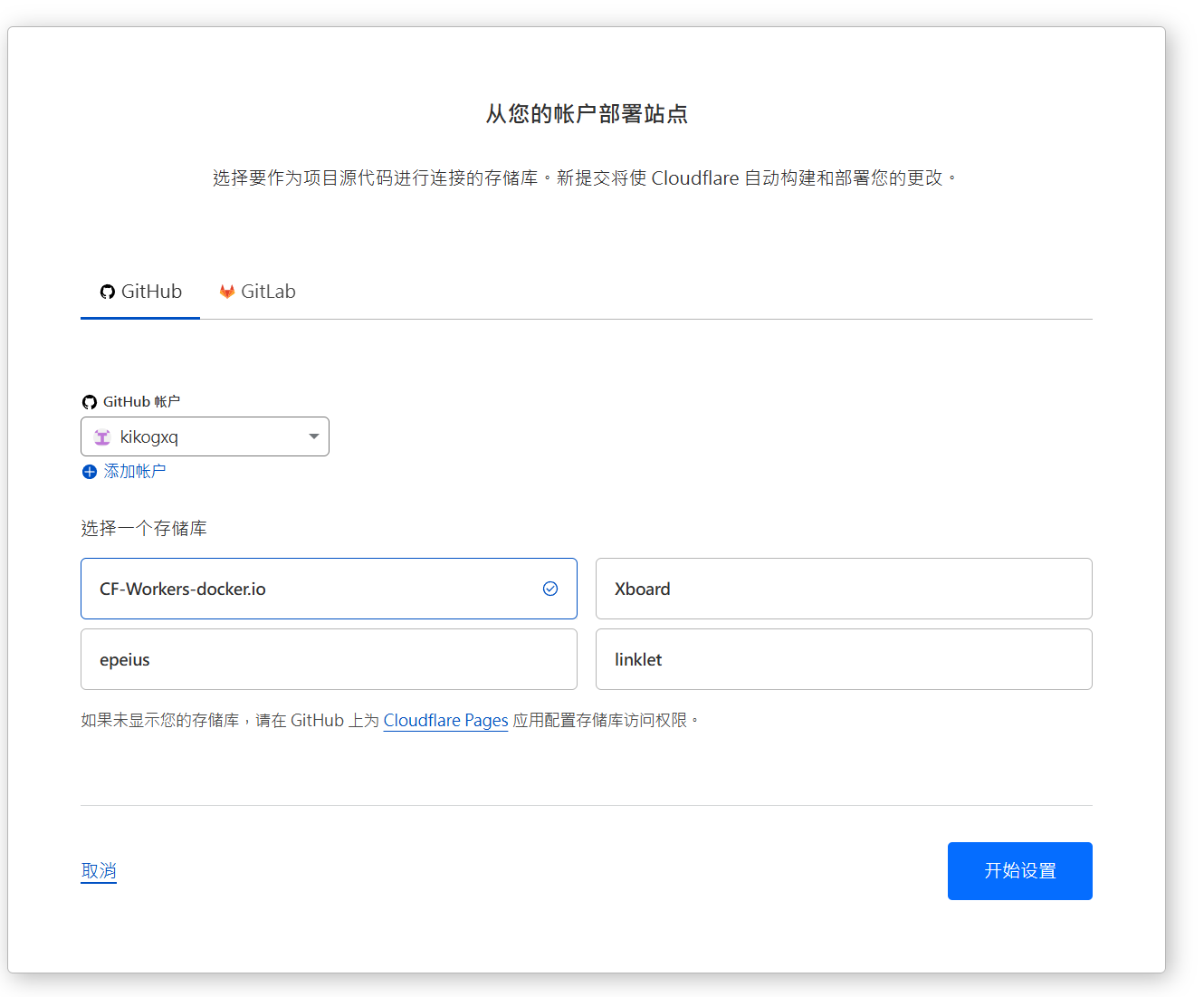Choose the epeius repository

pos(329,659)
